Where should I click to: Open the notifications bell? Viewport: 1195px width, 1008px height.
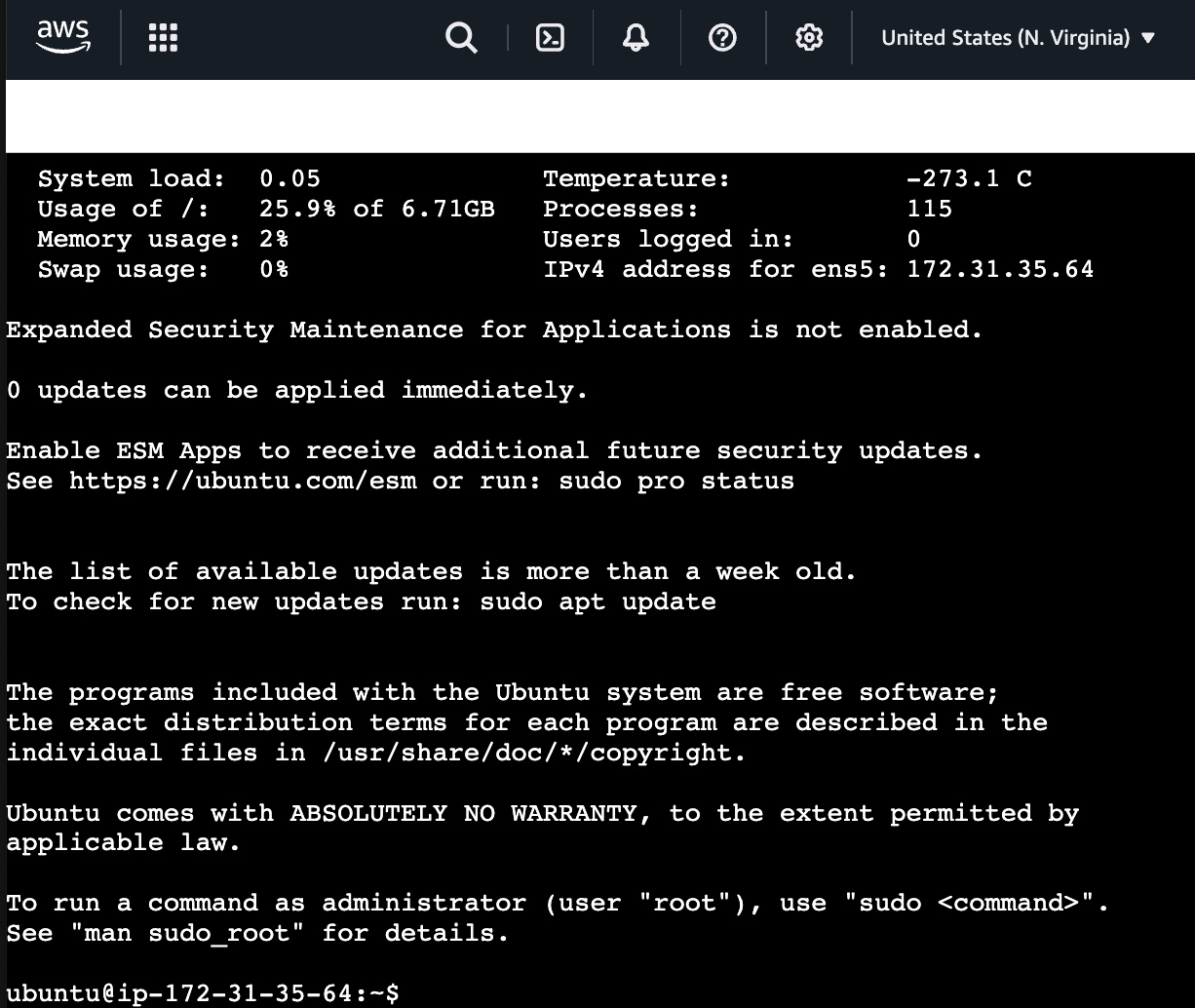(x=636, y=38)
